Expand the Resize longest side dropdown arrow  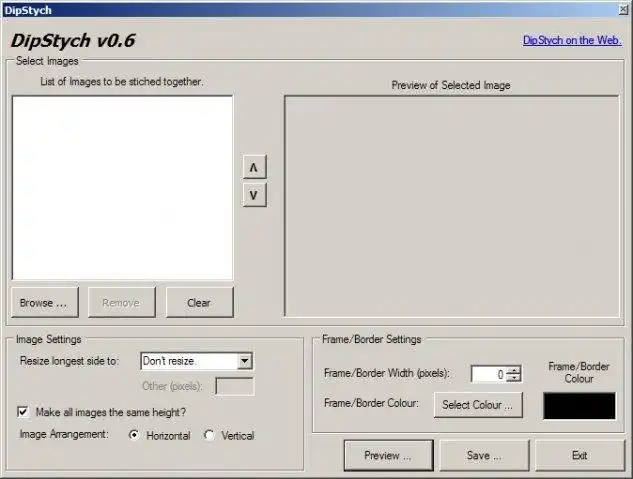click(x=245, y=361)
